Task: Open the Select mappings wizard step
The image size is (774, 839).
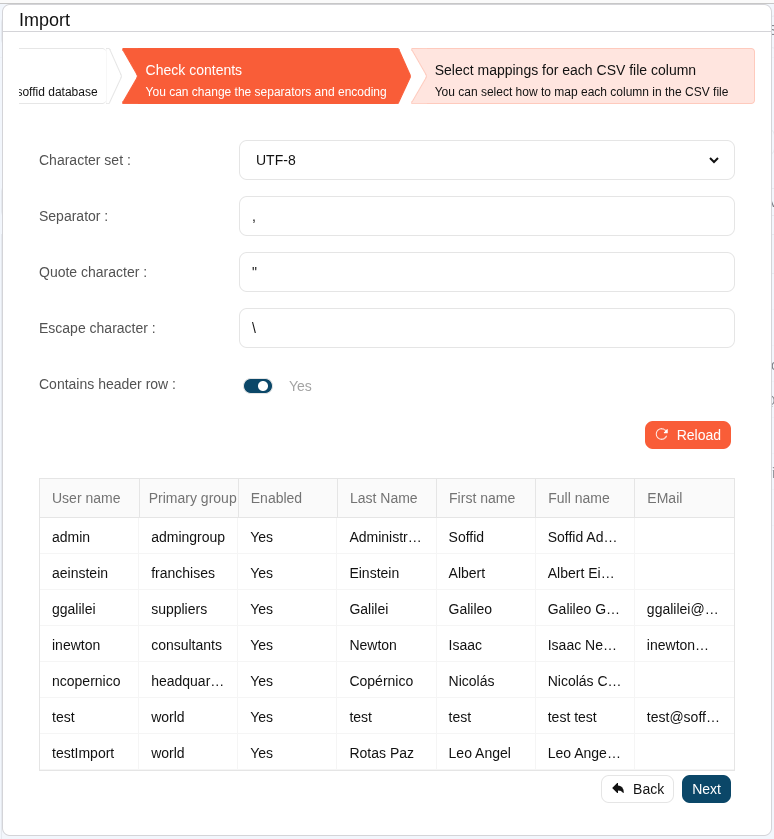Action: [582, 77]
